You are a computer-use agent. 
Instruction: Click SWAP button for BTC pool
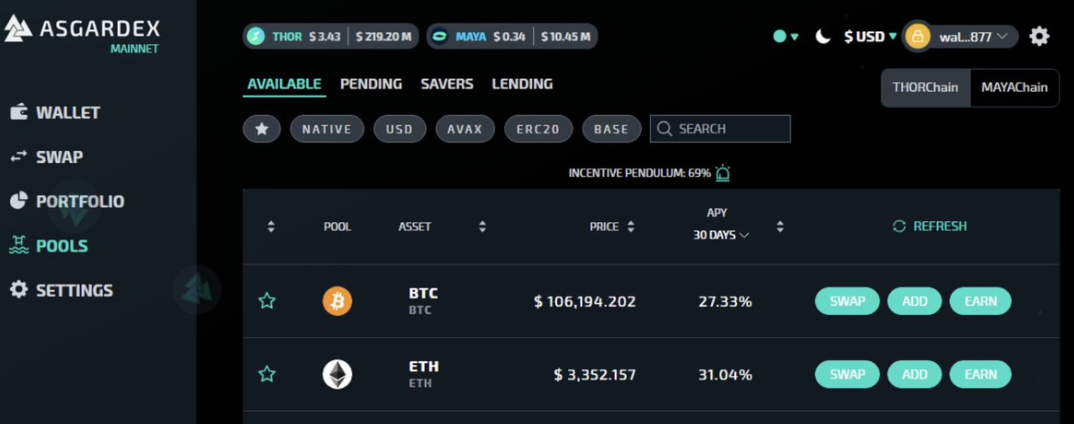pos(847,301)
